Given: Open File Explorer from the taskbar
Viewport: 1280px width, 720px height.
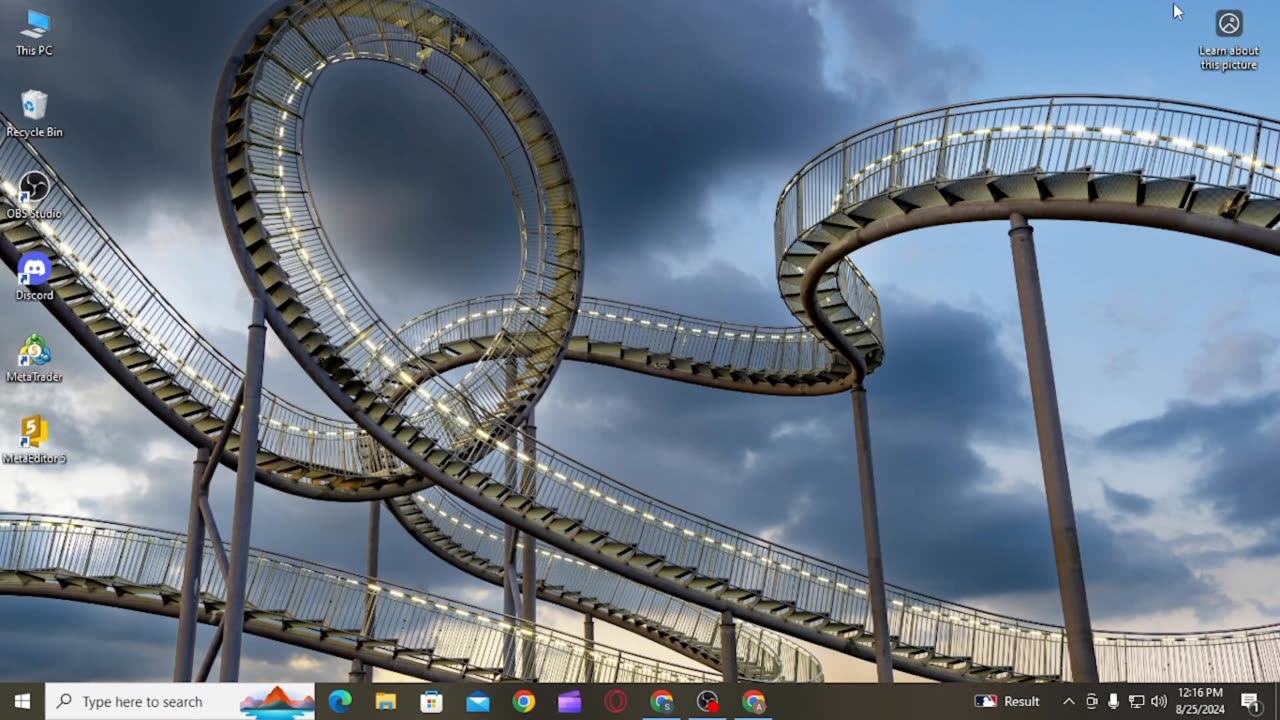Looking at the screenshot, I should [386, 702].
